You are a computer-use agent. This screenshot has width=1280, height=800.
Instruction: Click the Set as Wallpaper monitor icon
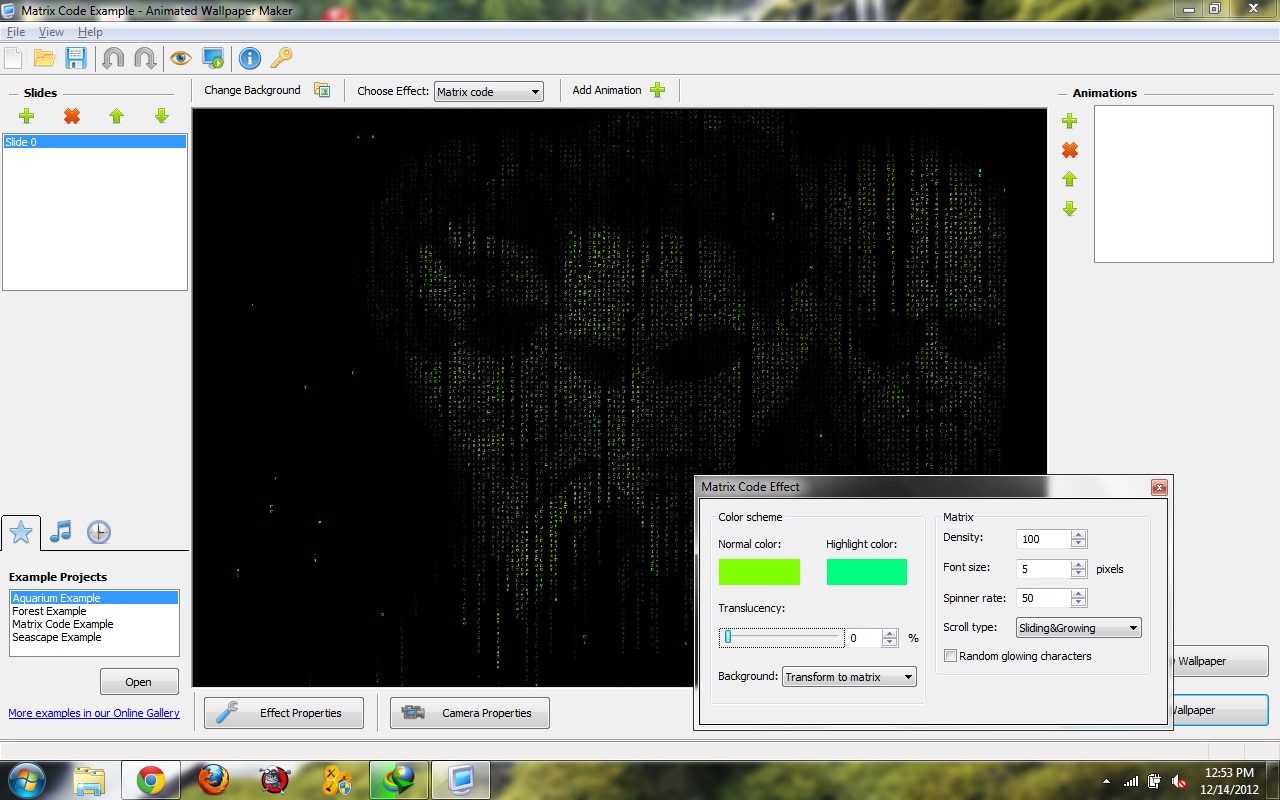tap(213, 58)
